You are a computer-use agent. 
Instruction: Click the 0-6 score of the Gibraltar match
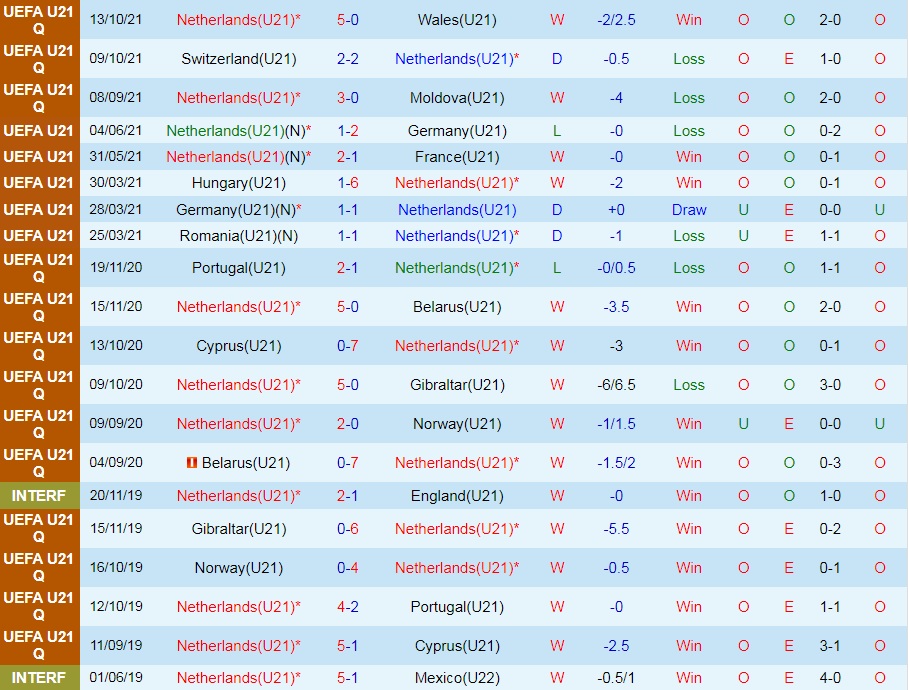[348, 529]
